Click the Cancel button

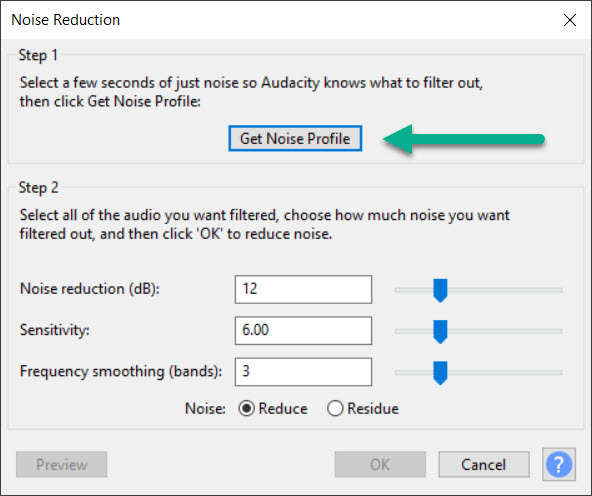pos(484,464)
